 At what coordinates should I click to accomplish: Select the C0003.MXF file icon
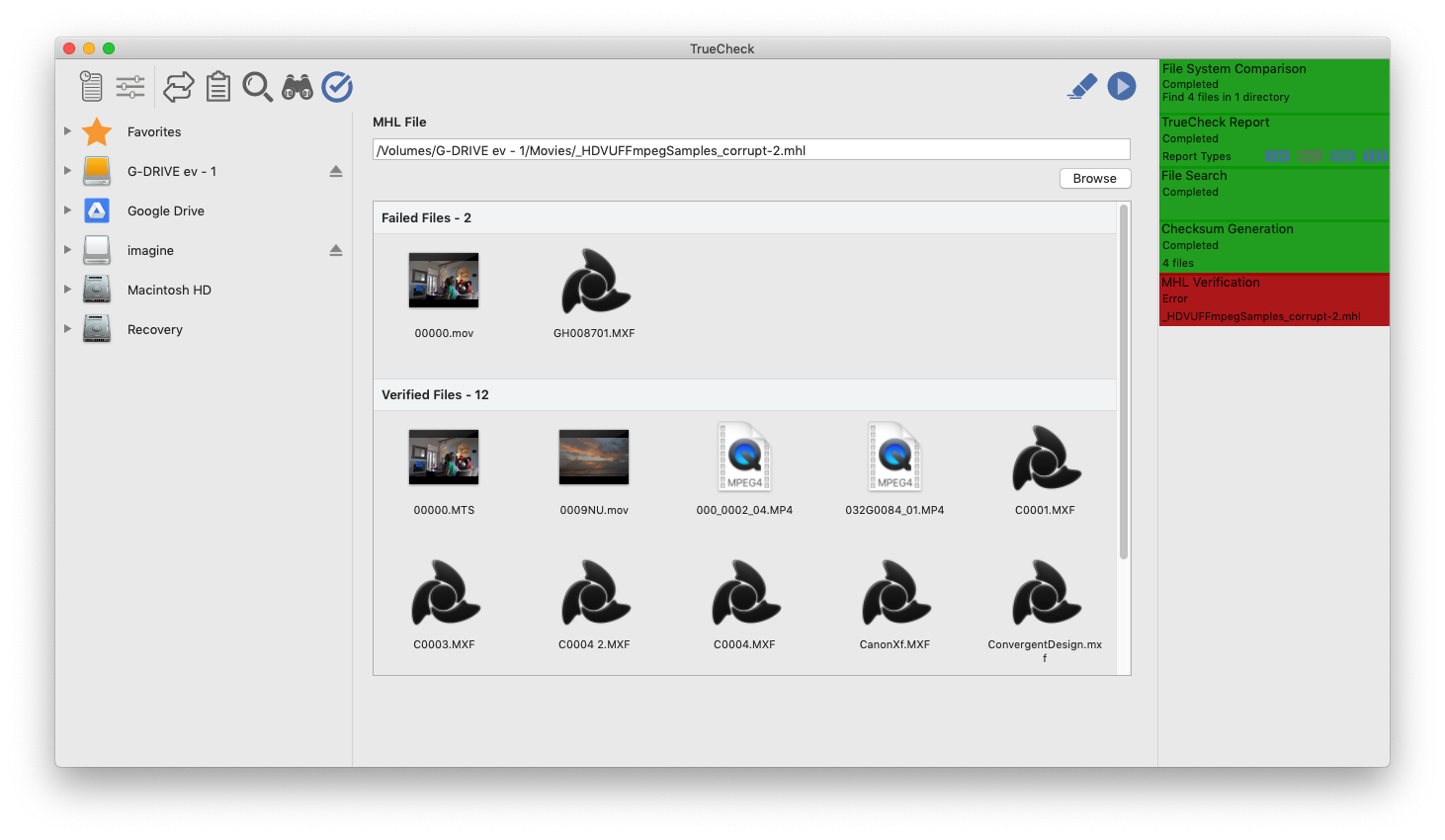[x=445, y=593]
